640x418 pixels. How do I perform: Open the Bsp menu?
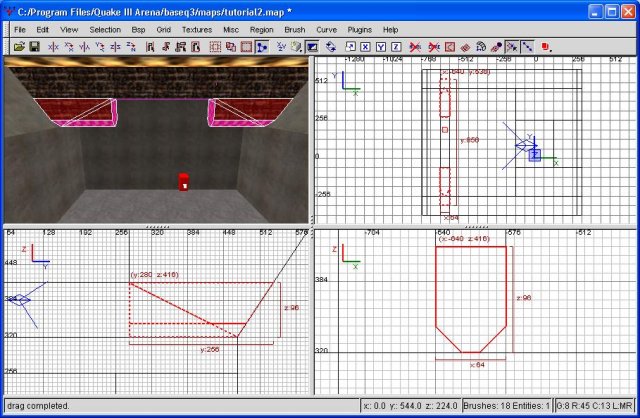pyautogui.click(x=138, y=30)
